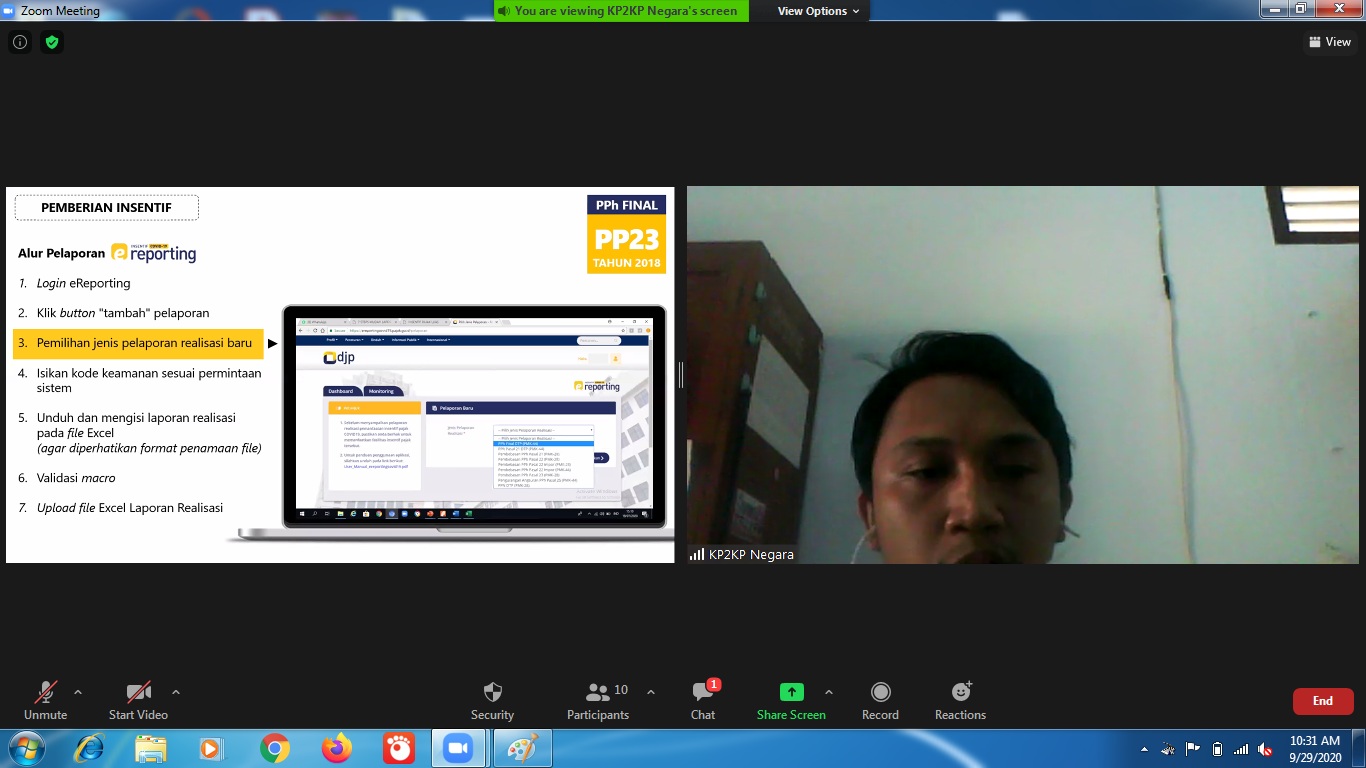Image resolution: width=1366 pixels, height=768 pixels.
Task: Unmute the microphone
Action: pos(45,692)
